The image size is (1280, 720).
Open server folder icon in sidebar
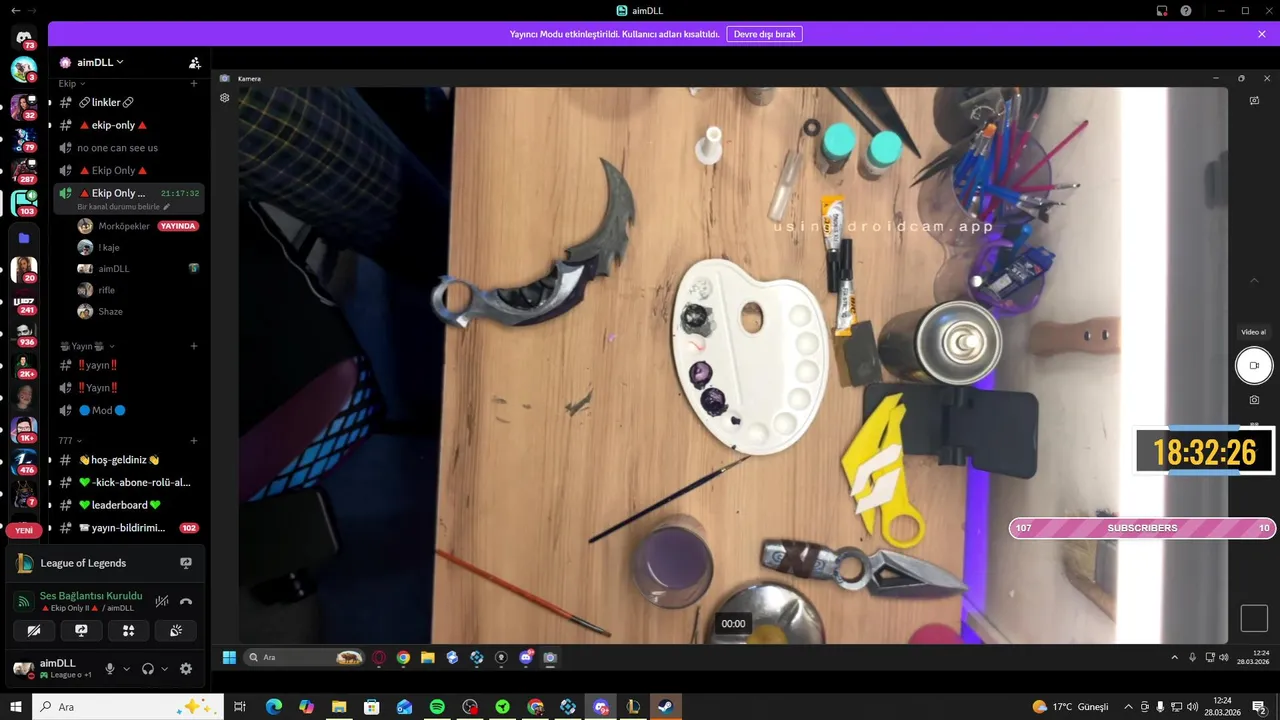click(x=24, y=238)
